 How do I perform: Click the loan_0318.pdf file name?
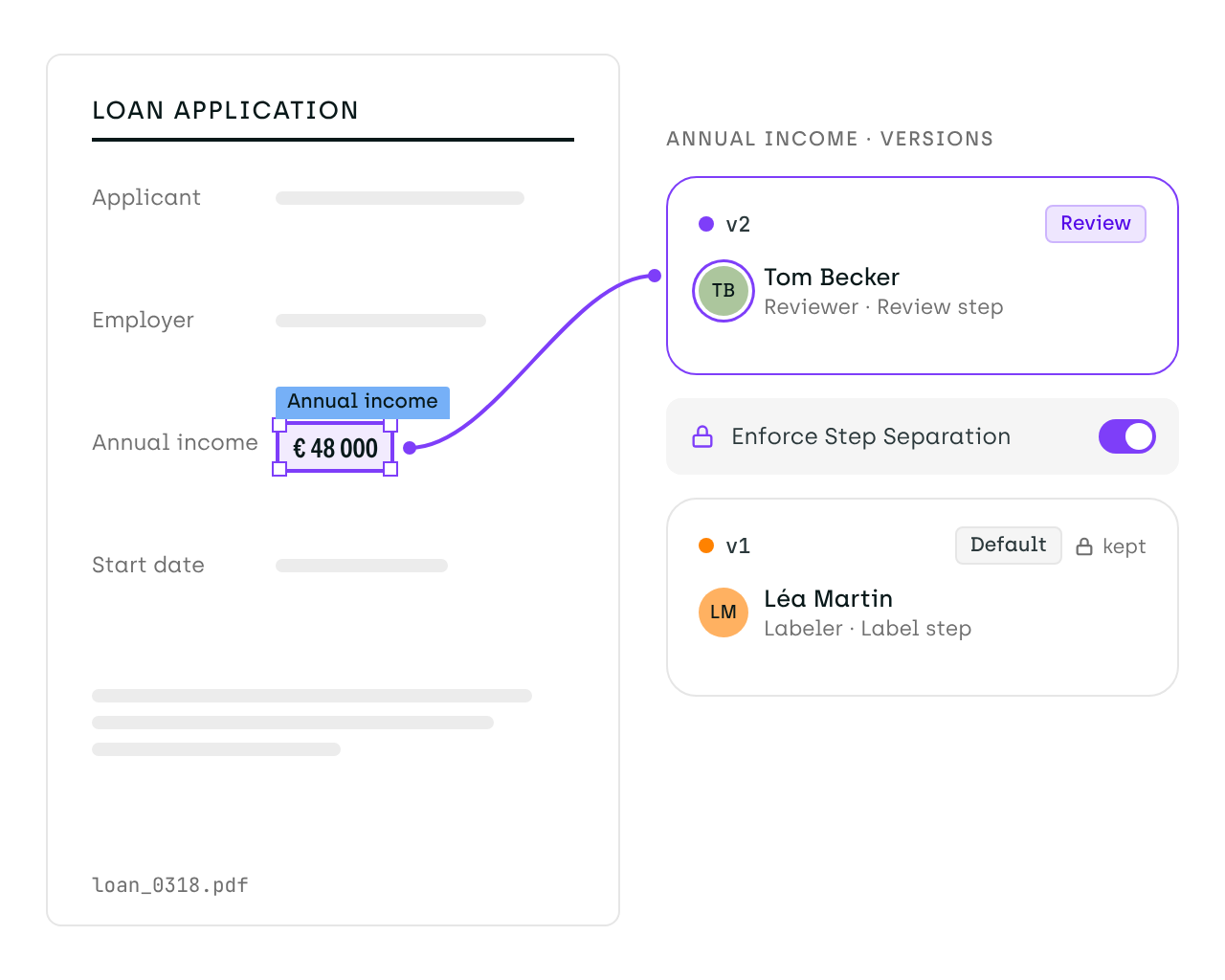point(170,885)
